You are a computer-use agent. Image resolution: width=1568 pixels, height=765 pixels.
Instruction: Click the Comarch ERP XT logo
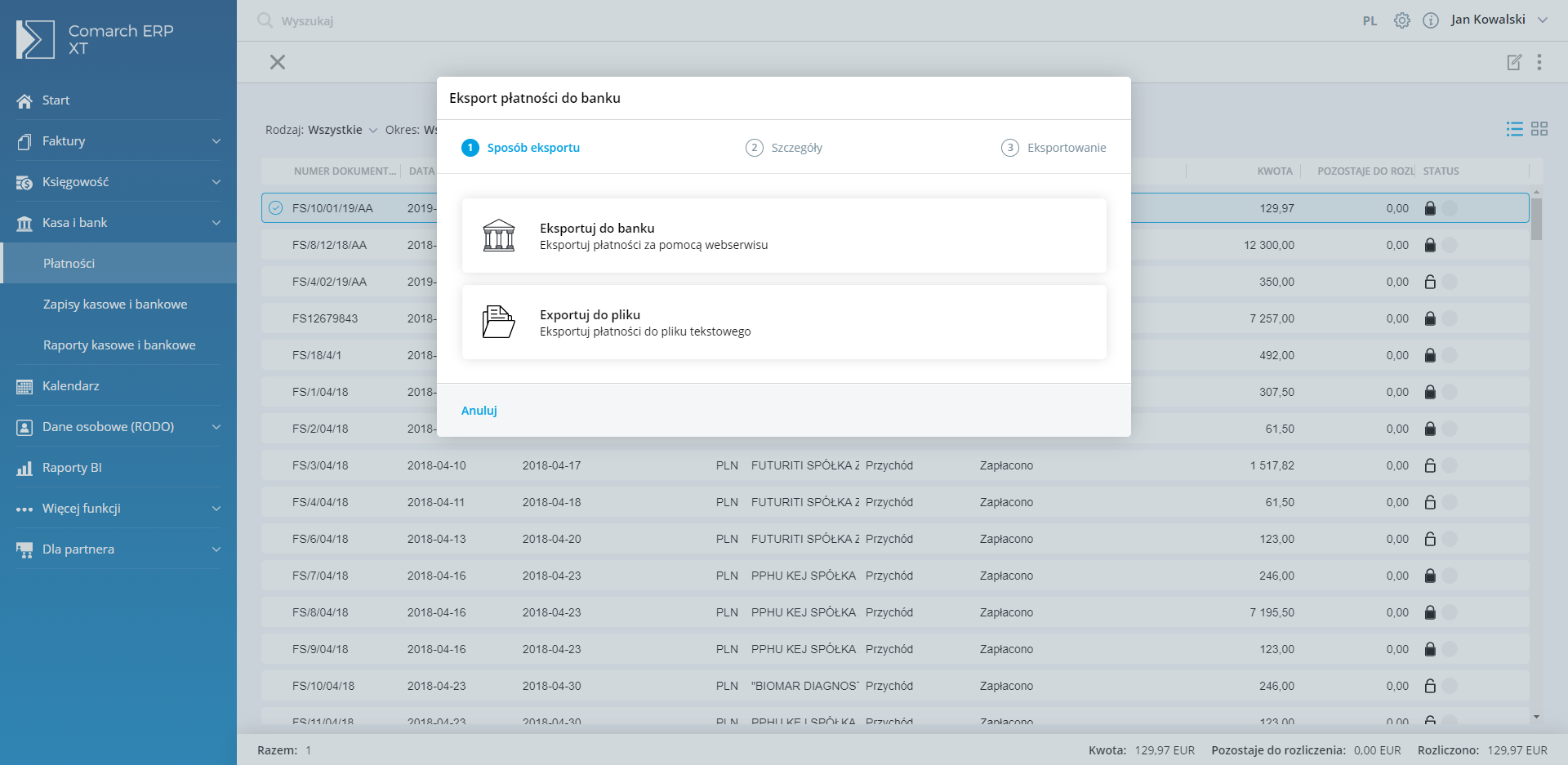pyautogui.click(x=96, y=39)
